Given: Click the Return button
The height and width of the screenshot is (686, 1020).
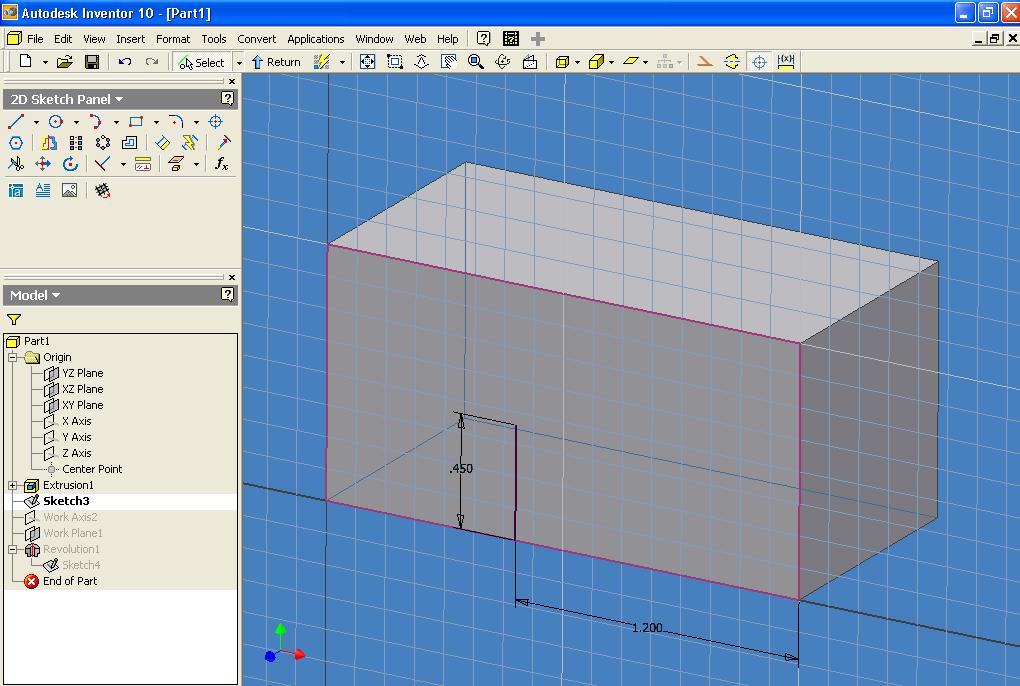Looking at the screenshot, I should 276,62.
